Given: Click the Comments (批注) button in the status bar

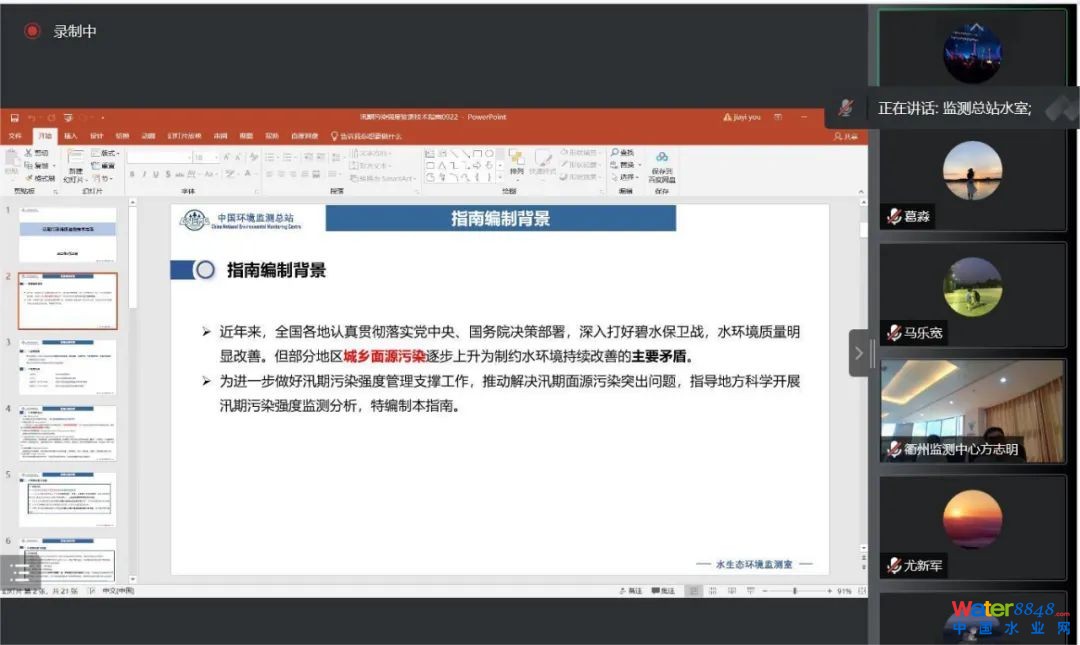Looking at the screenshot, I should [x=663, y=591].
